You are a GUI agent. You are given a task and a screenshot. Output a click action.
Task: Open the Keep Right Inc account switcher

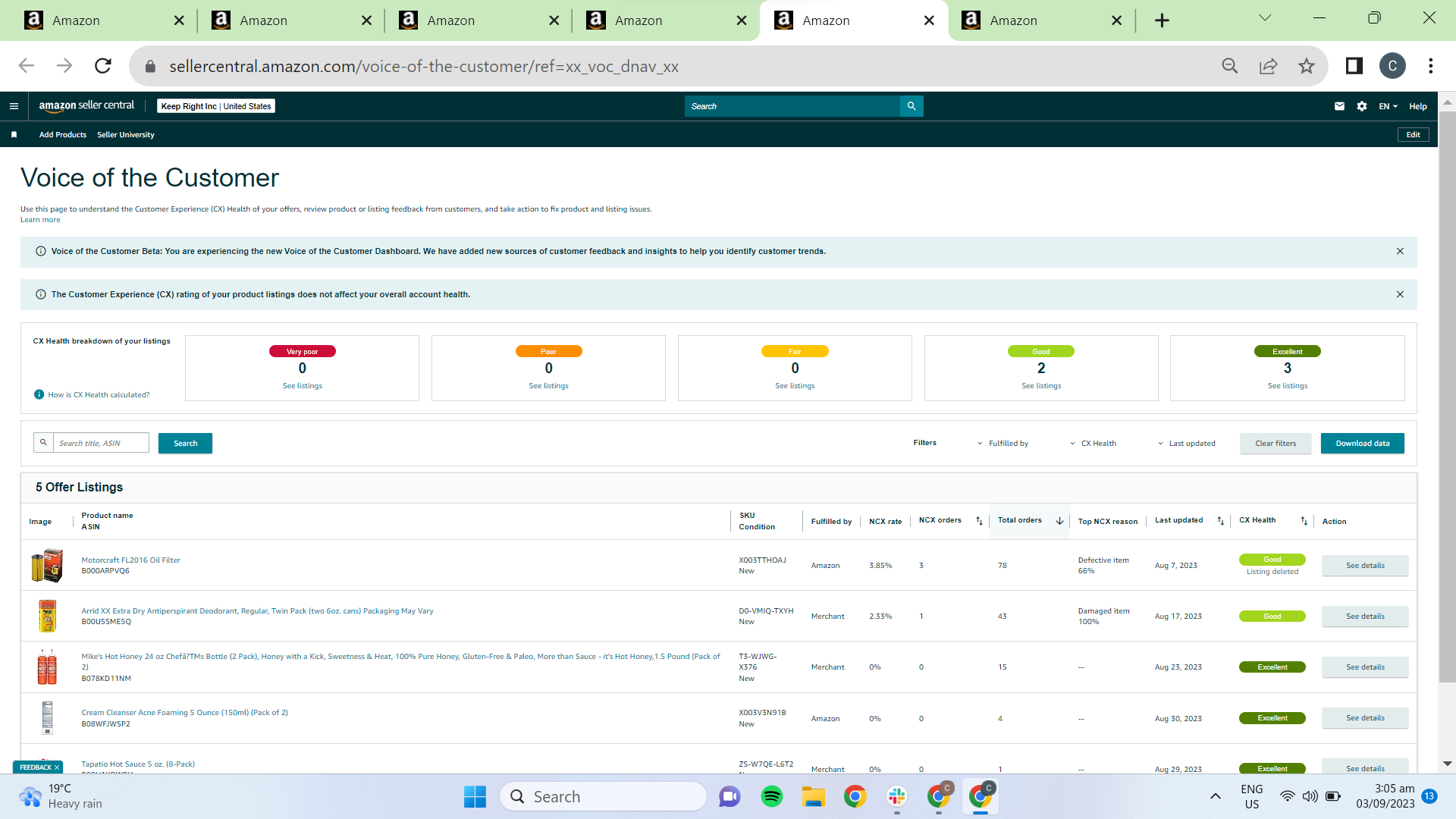(216, 106)
